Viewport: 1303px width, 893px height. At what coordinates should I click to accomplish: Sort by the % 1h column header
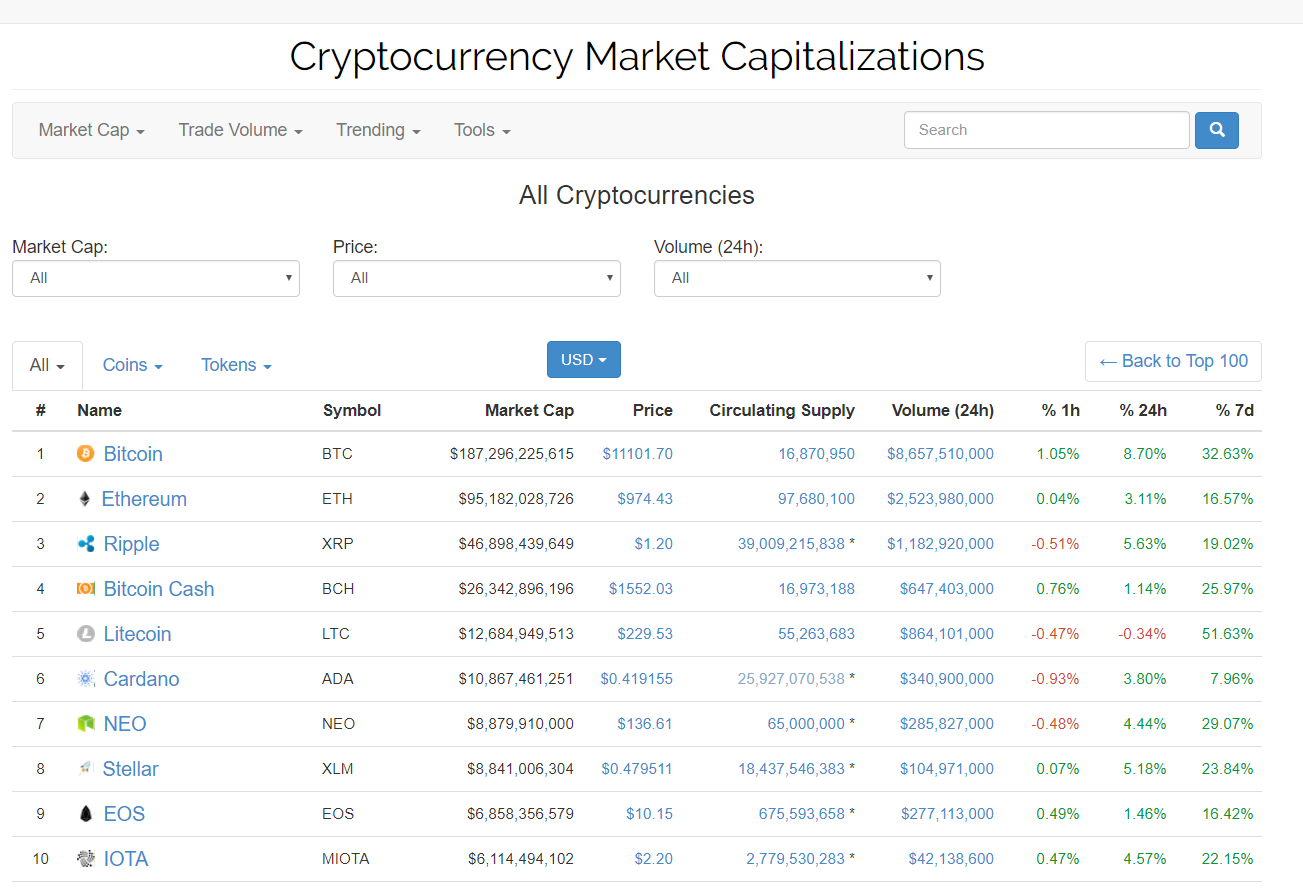click(1061, 410)
